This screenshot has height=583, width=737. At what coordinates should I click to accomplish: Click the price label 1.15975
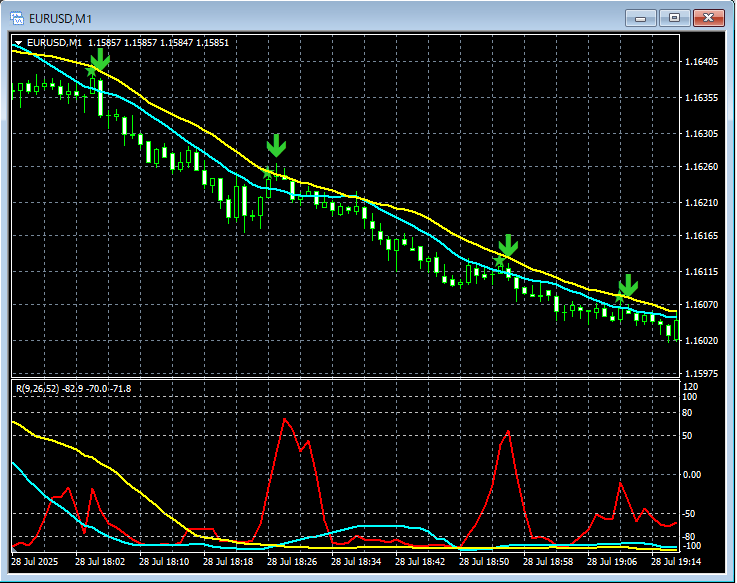pos(702,374)
